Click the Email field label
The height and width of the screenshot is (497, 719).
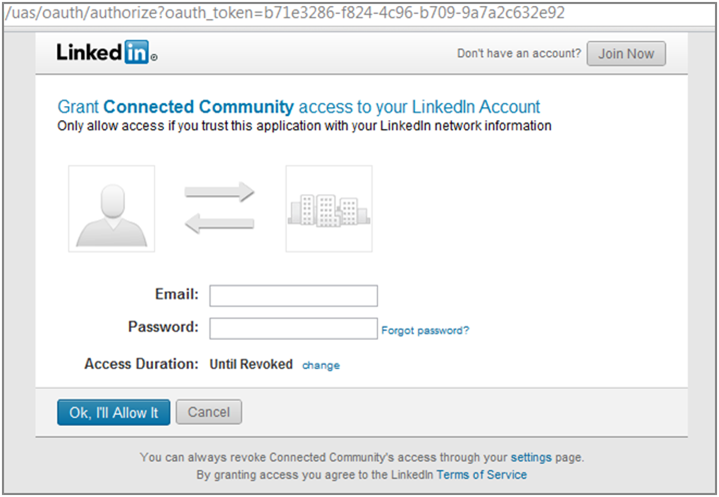(x=177, y=294)
